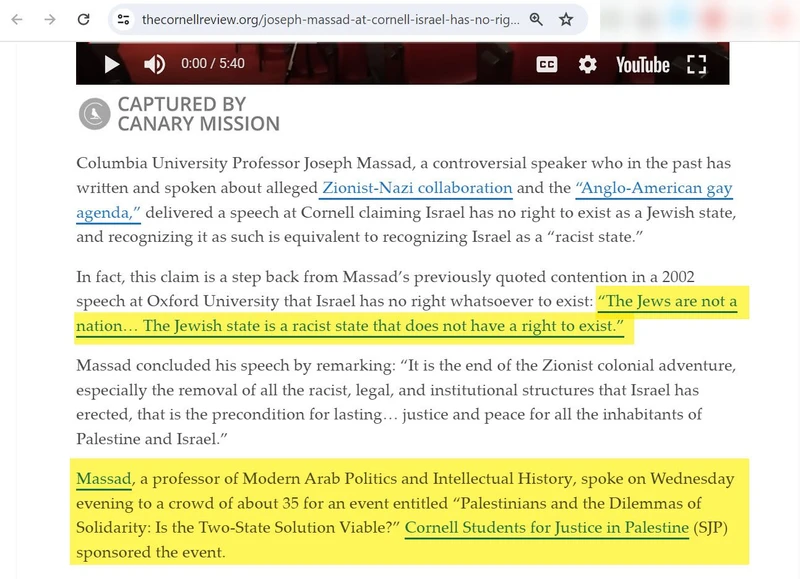Image resolution: width=800 pixels, height=579 pixels.
Task: Open video settings gear
Action: click(588, 65)
